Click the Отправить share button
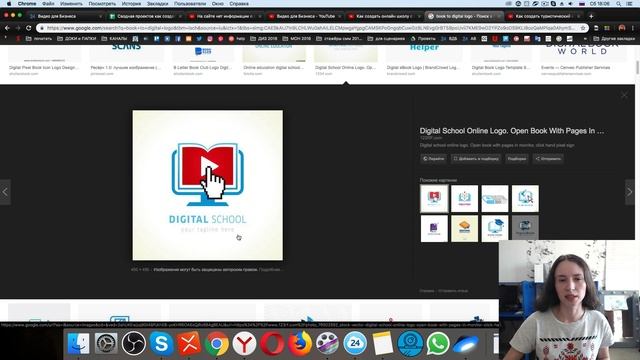 tap(548, 159)
